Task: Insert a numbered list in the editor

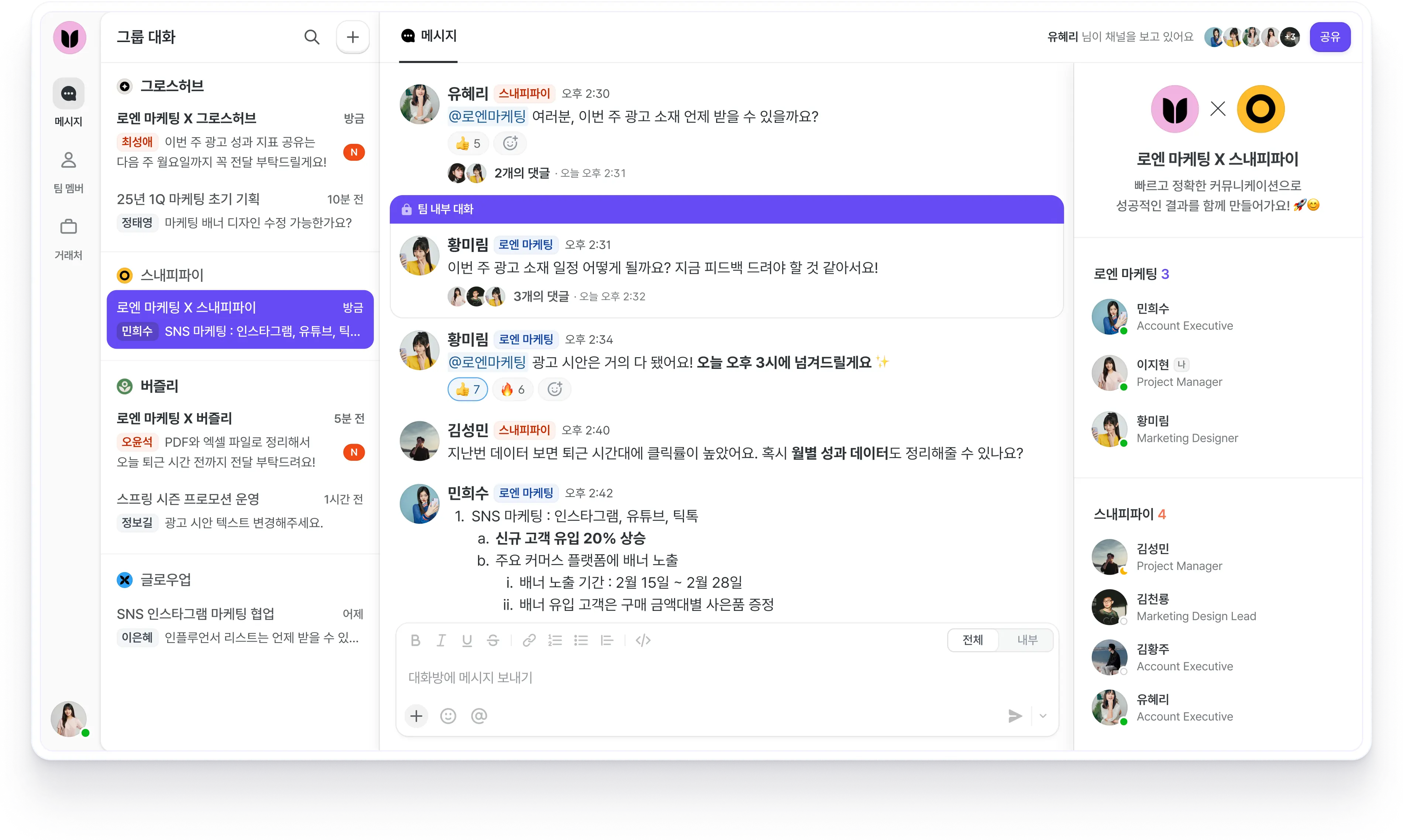Action: (x=555, y=640)
